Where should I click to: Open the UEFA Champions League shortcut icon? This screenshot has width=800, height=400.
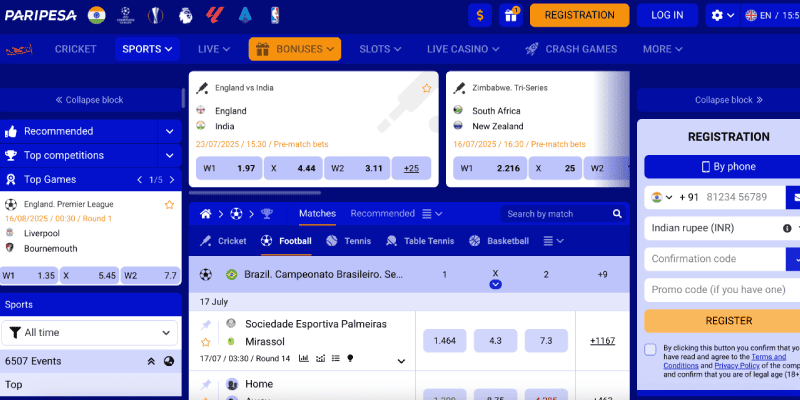pos(125,15)
